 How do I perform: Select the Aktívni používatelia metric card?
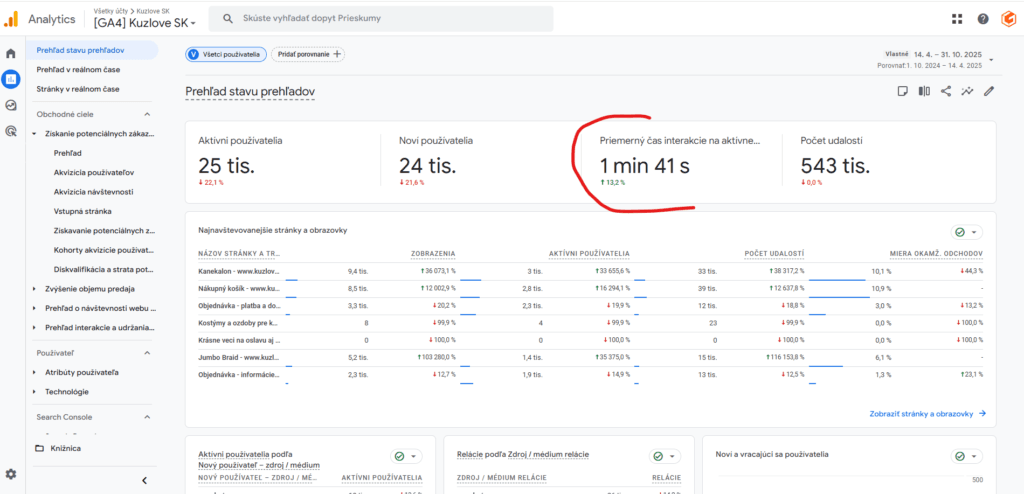point(283,161)
